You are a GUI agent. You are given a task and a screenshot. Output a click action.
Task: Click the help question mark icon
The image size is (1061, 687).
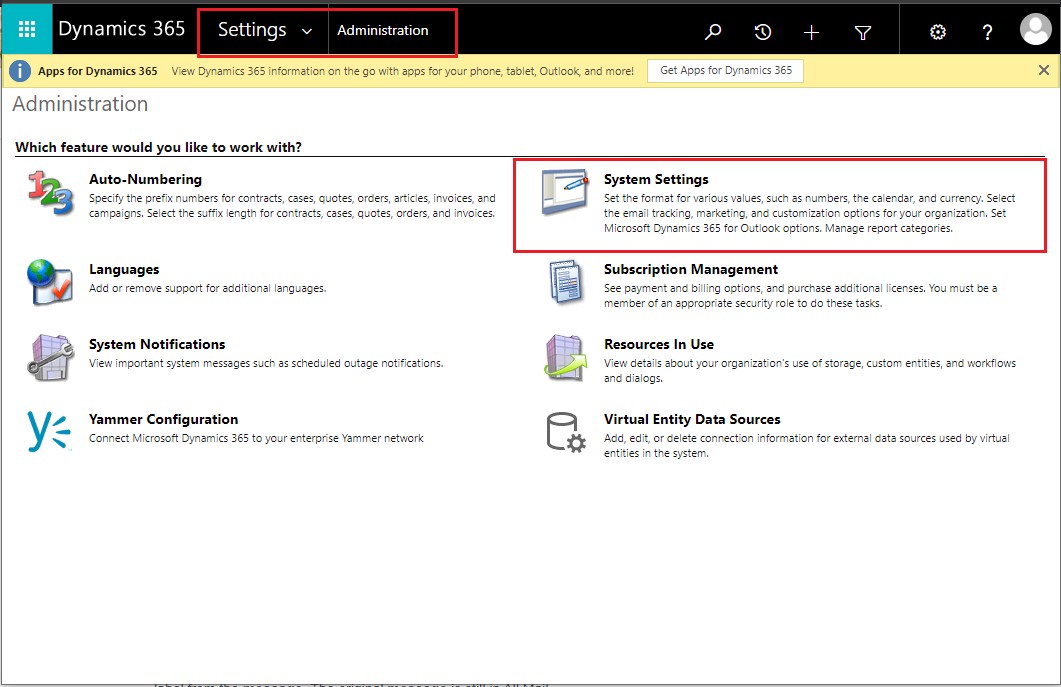coord(987,32)
